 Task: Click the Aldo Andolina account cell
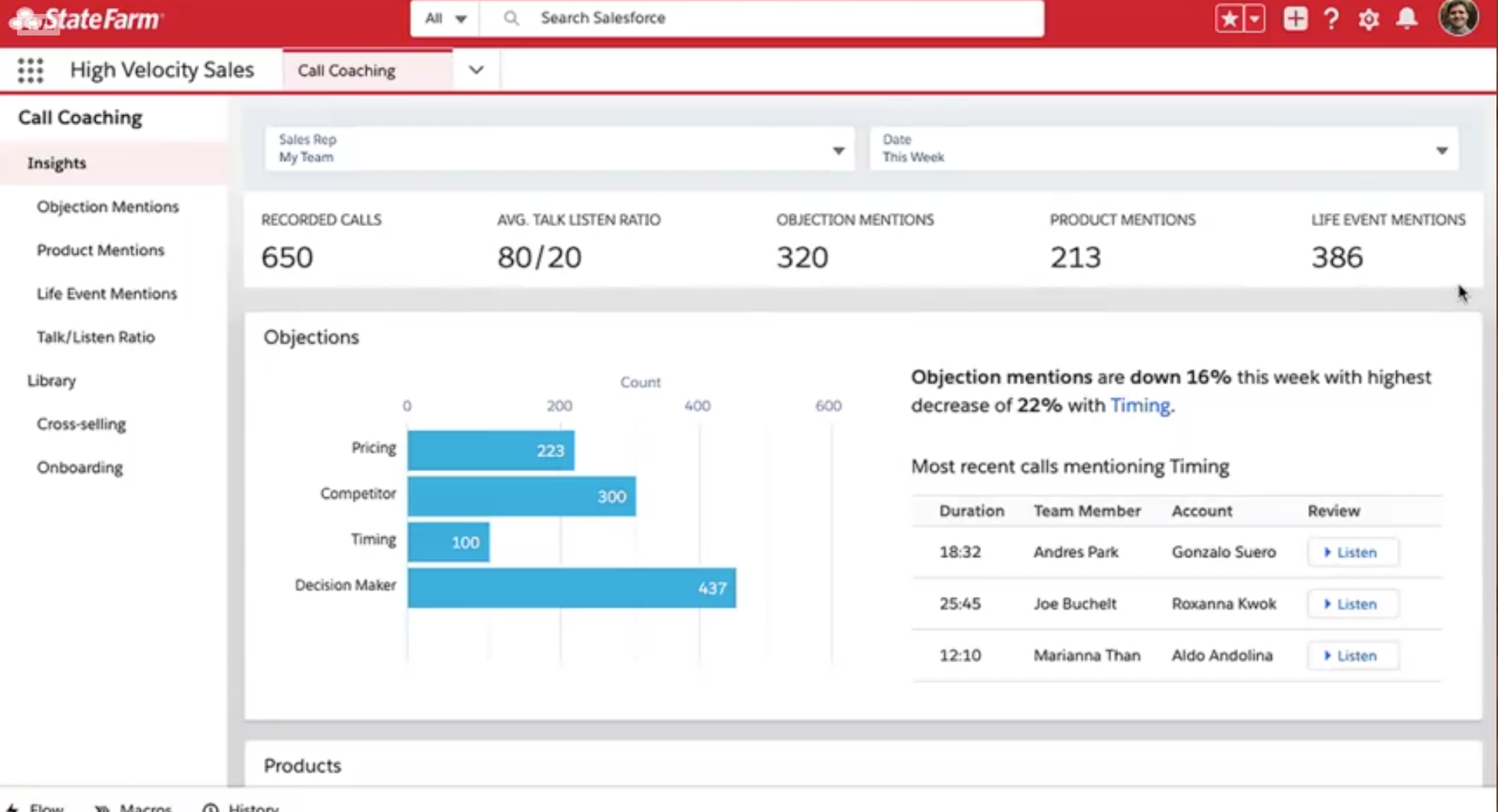tap(1222, 656)
